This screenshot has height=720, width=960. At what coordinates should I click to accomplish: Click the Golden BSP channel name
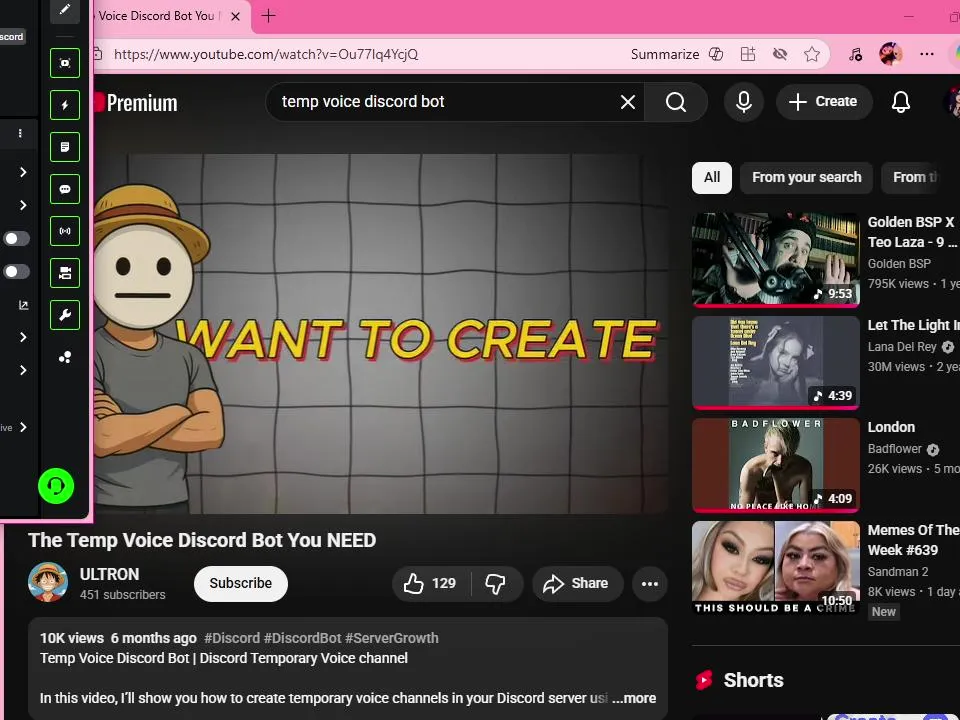point(899,264)
